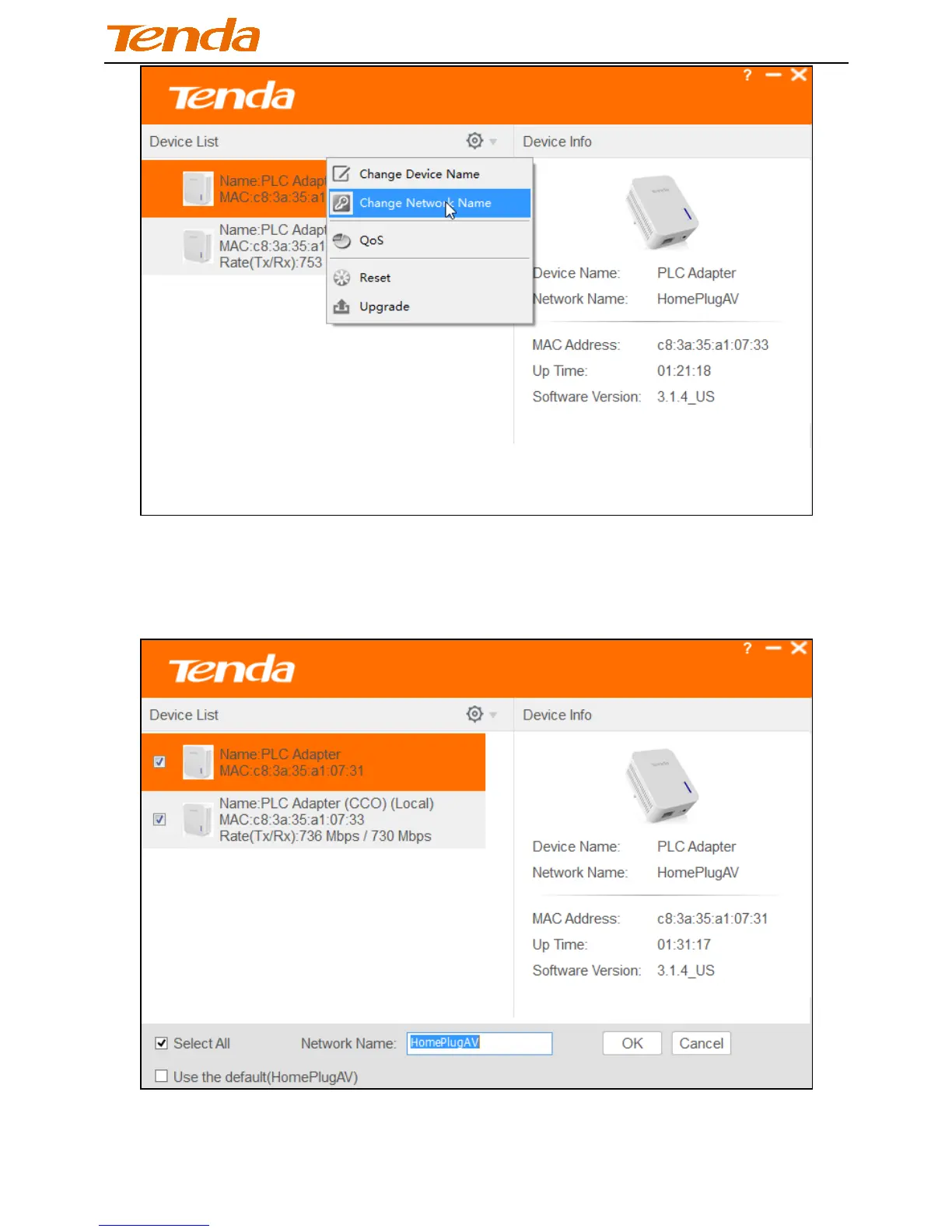
Task: Click the Network Name input field
Action: click(479, 1043)
